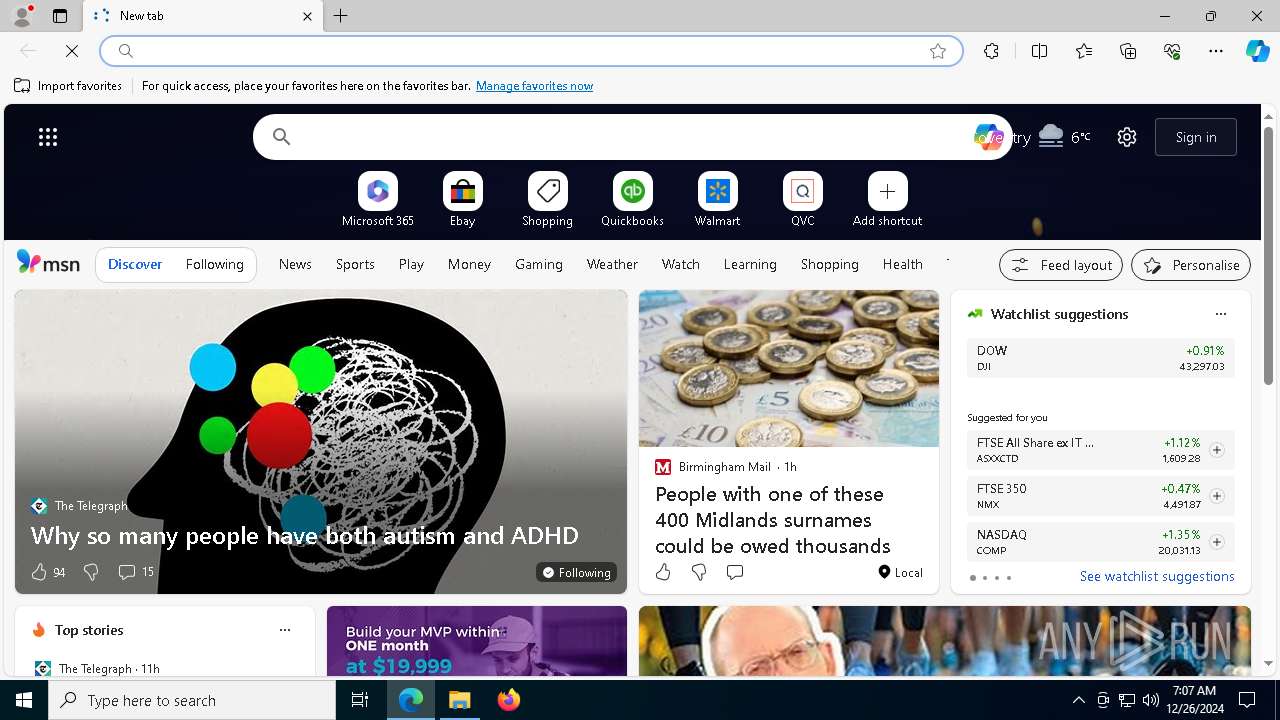Click Import favorites button
The height and width of the screenshot is (720, 1280).
(68, 86)
